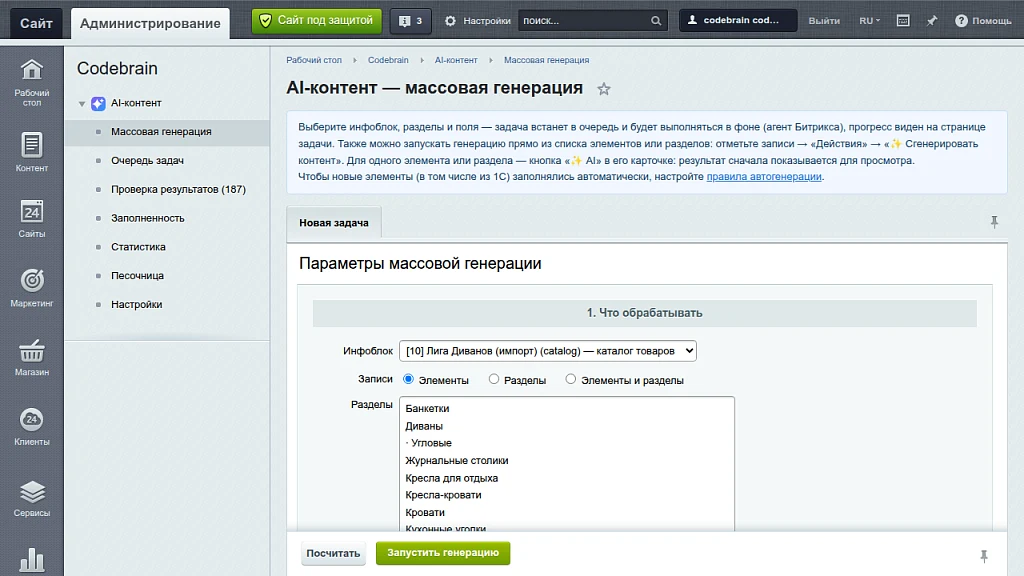Image resolution: width=1024 pixels, height=576 pixels.
Task: Open Песочница in the tree
Action: [137, 276]
